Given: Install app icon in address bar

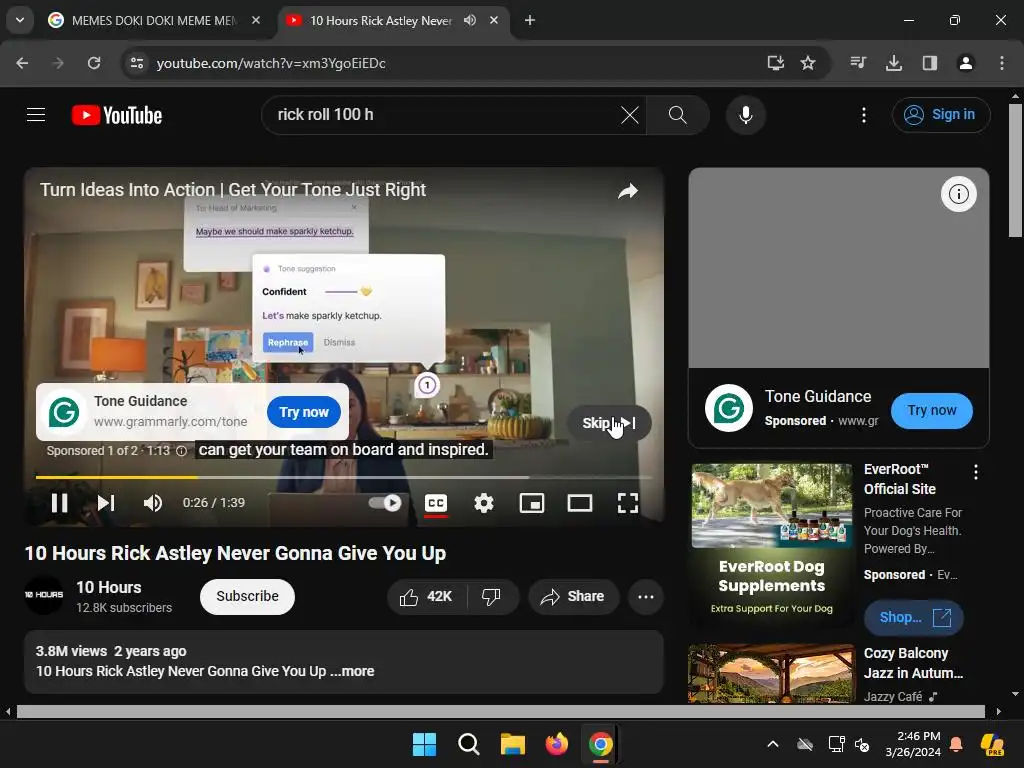Looking at the screenshot, I should (x=775, y=63).
